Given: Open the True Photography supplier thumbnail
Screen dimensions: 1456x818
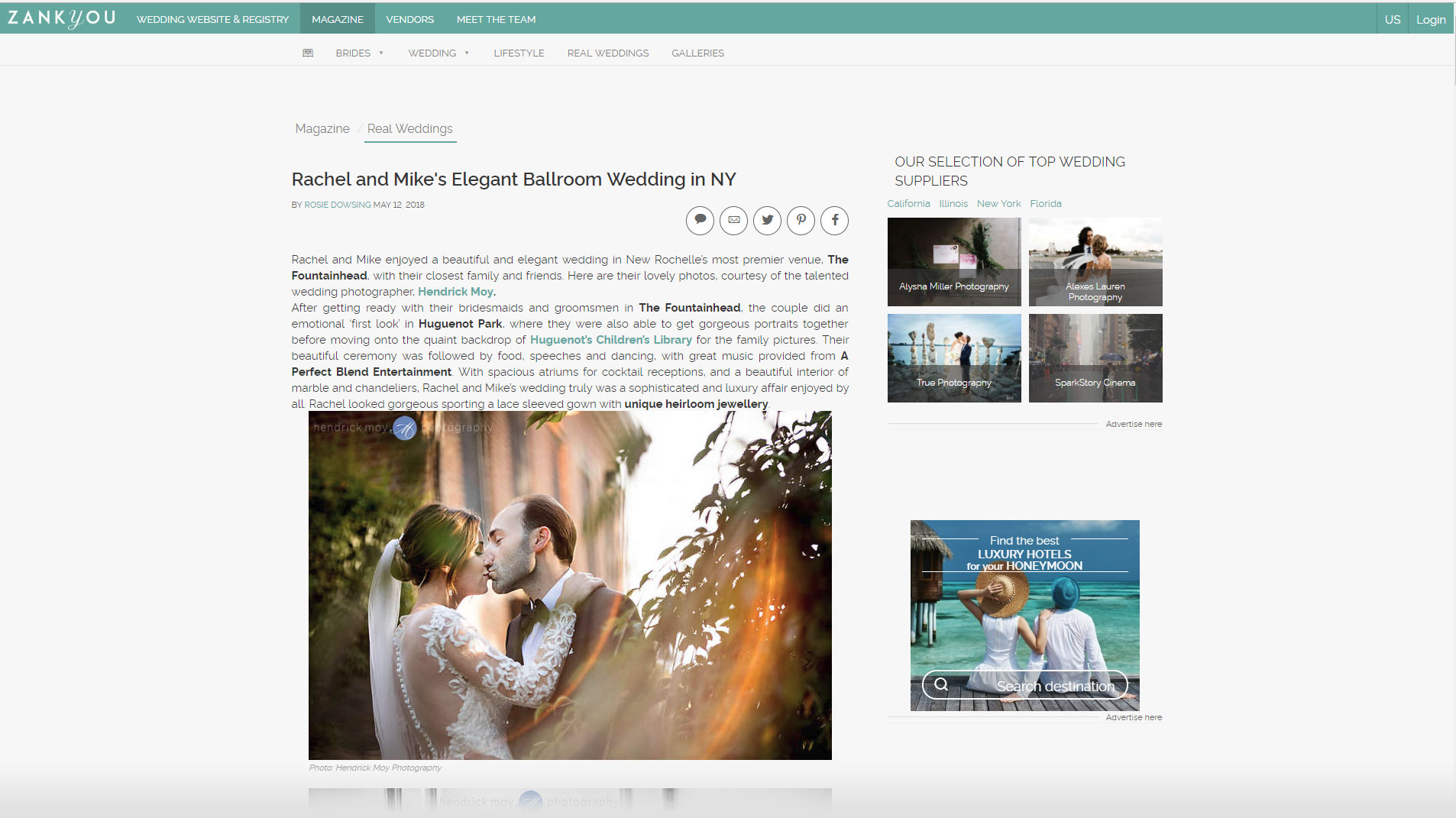Looking at the screenshot, I should coord(953,357).
